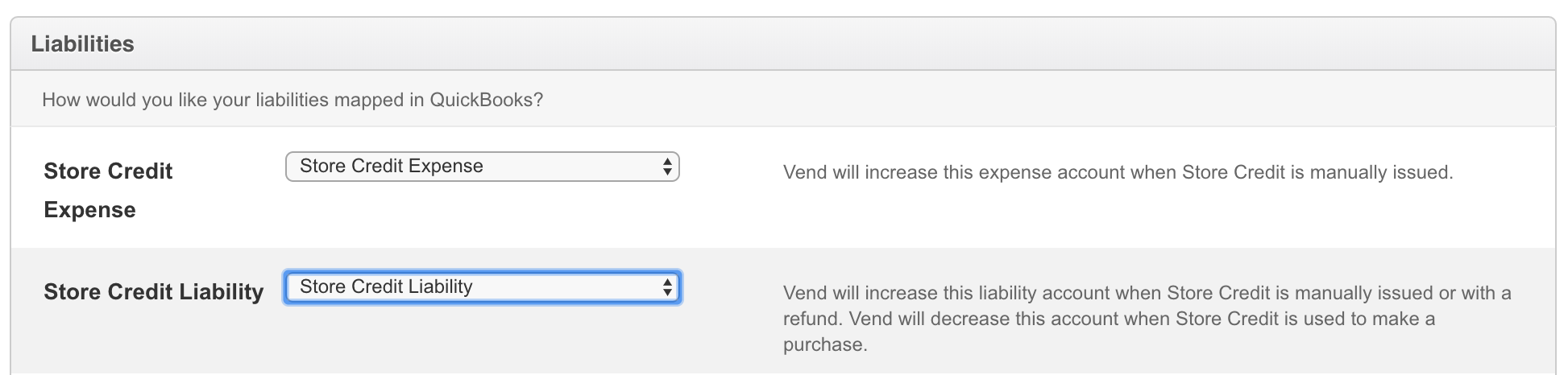Click the expense account help description

tap(1118, 172)
